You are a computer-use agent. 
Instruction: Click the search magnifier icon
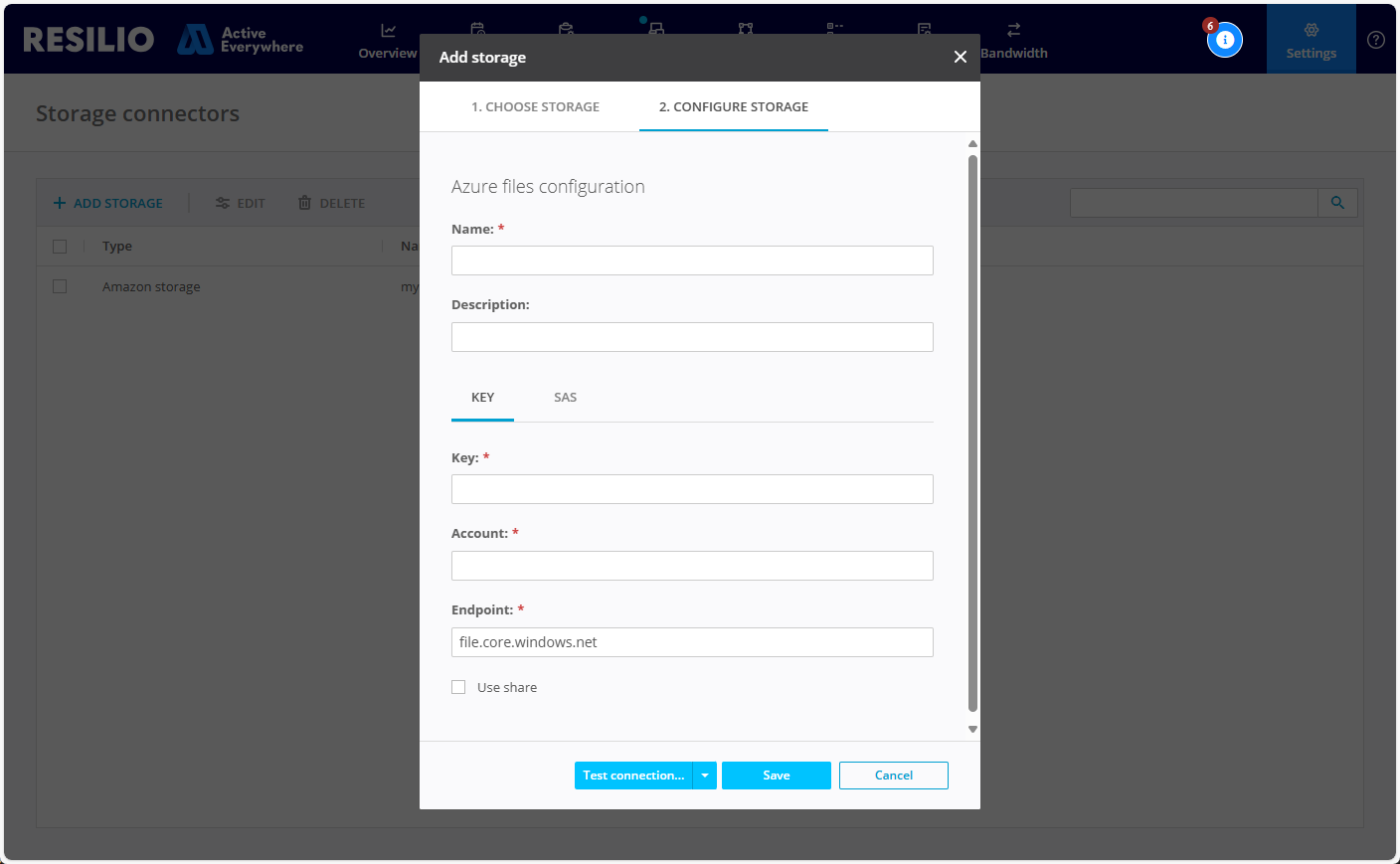(1337, 202)
